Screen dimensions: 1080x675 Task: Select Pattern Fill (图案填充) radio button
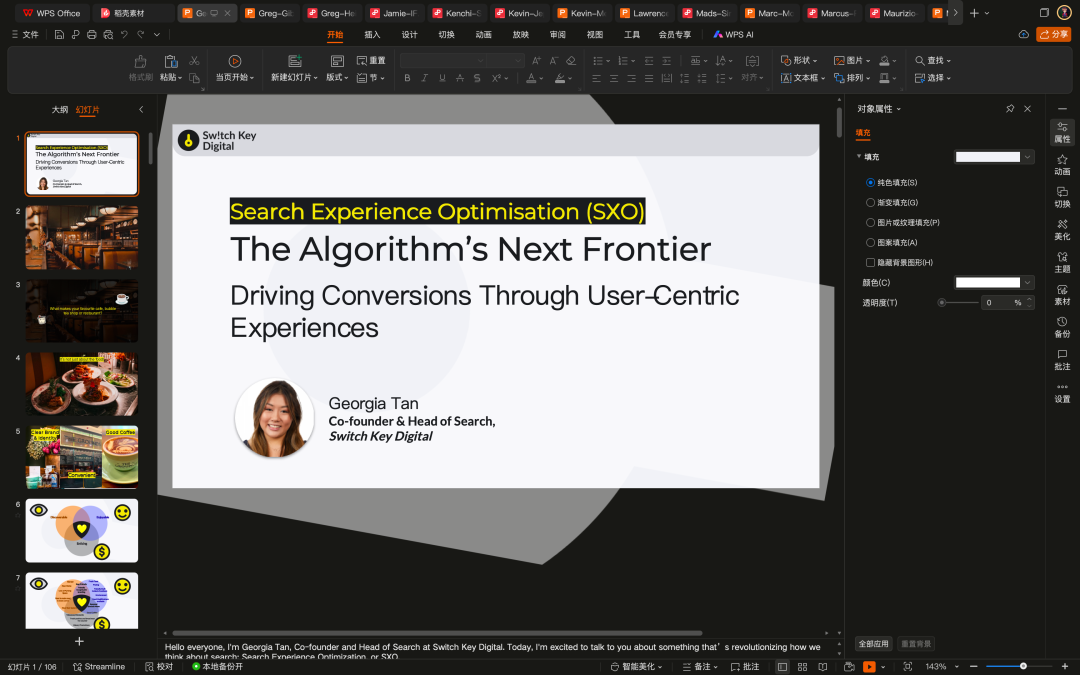point(870,242)
